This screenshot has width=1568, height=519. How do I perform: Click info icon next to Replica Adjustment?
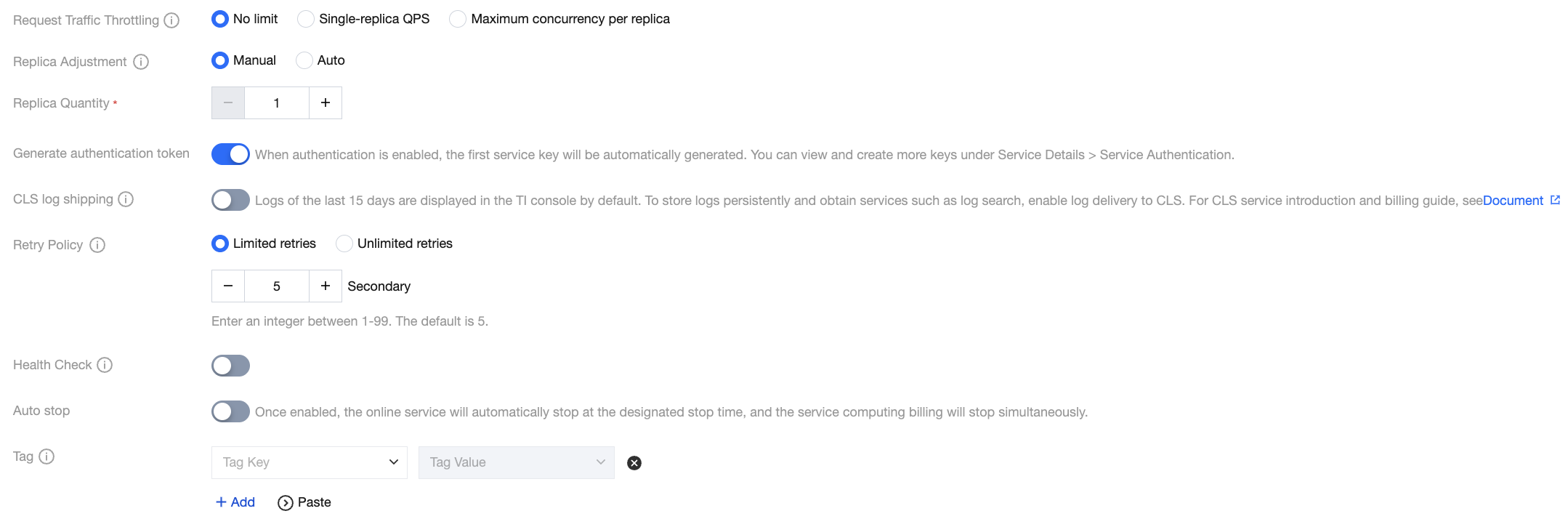(x=141, y=62)
